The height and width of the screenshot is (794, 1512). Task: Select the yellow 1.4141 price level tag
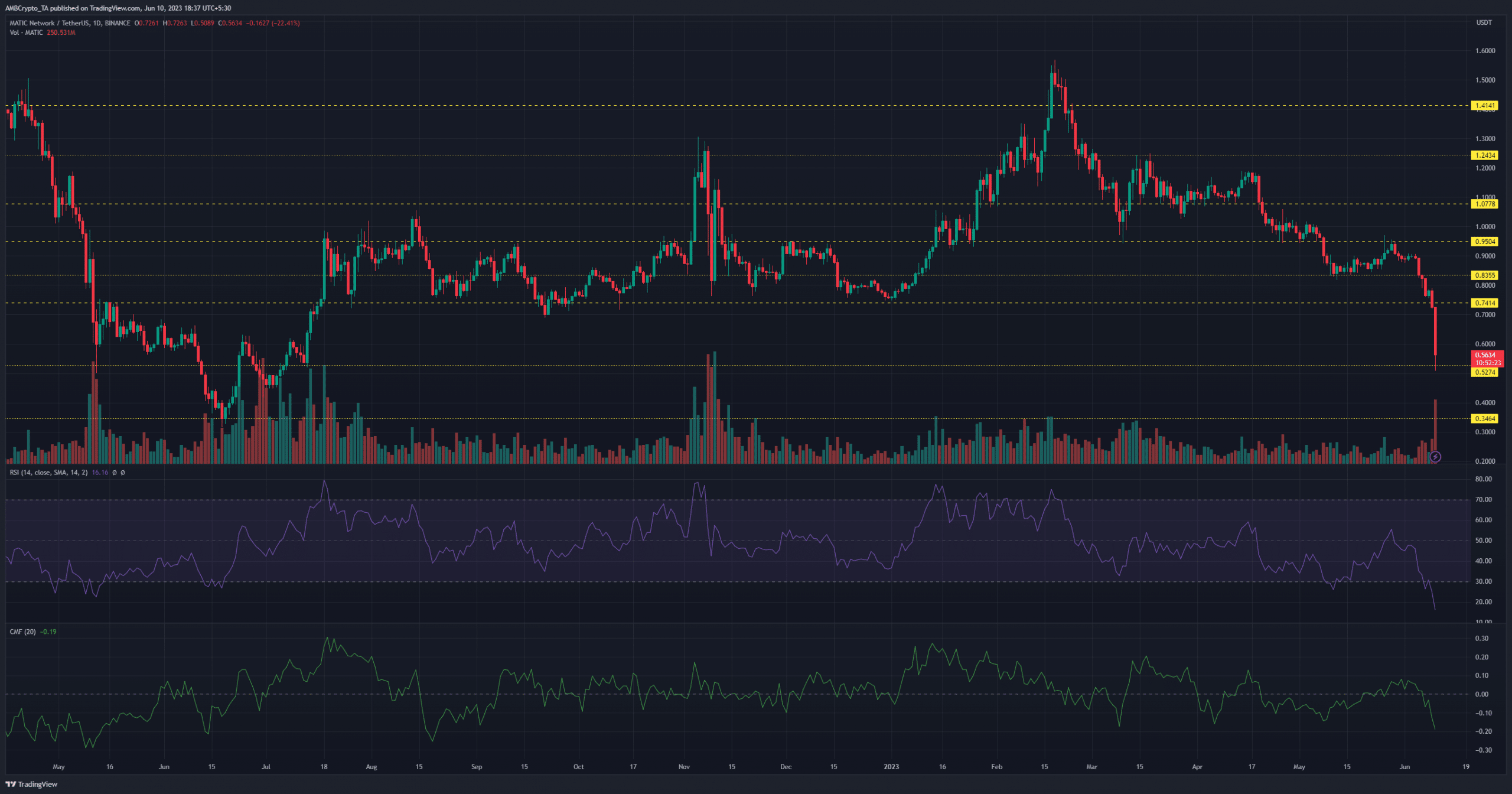[x=1484, y=106]
